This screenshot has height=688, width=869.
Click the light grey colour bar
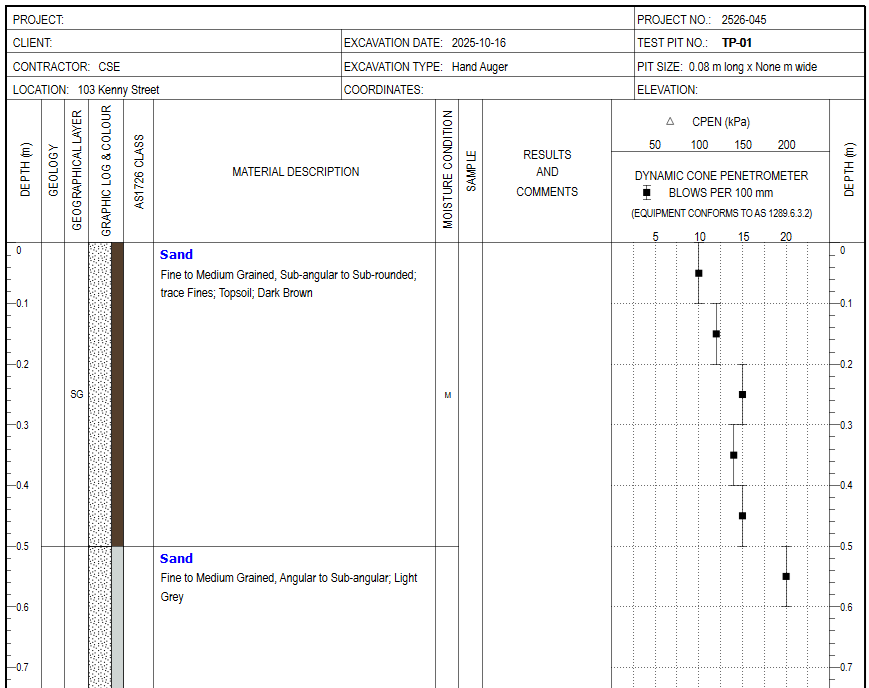tap(117, 617)
